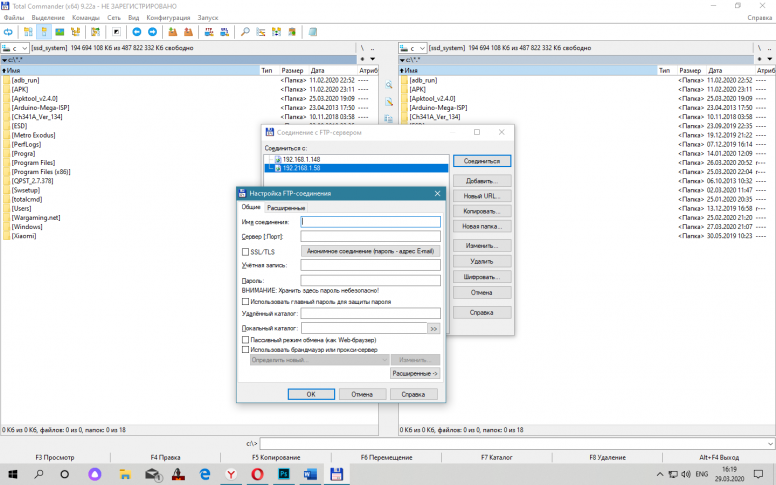
Task: Switch to Photoshop on the taskbar
Action: 284,474
